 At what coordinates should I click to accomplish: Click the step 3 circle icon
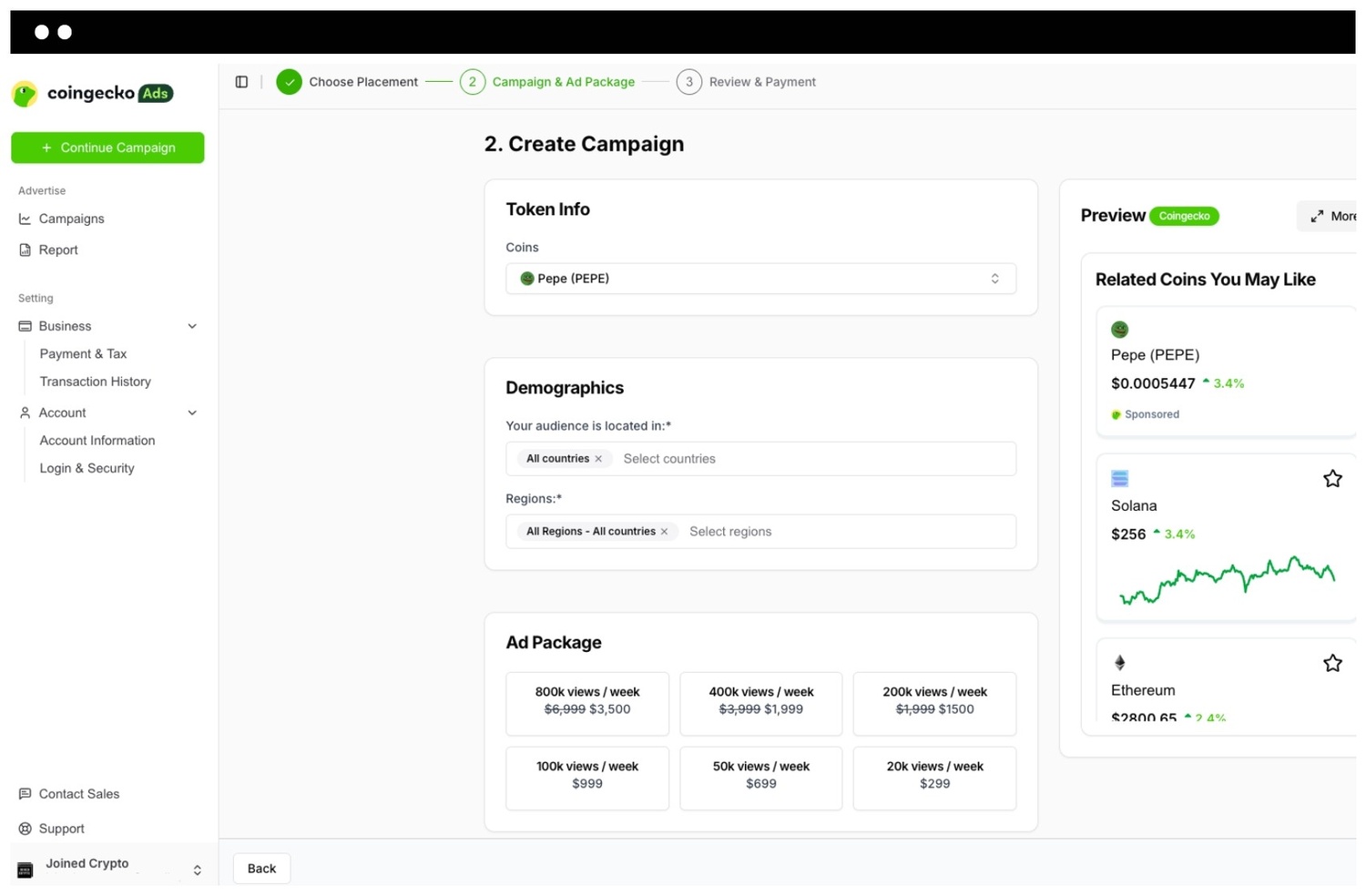click(689, 82)
